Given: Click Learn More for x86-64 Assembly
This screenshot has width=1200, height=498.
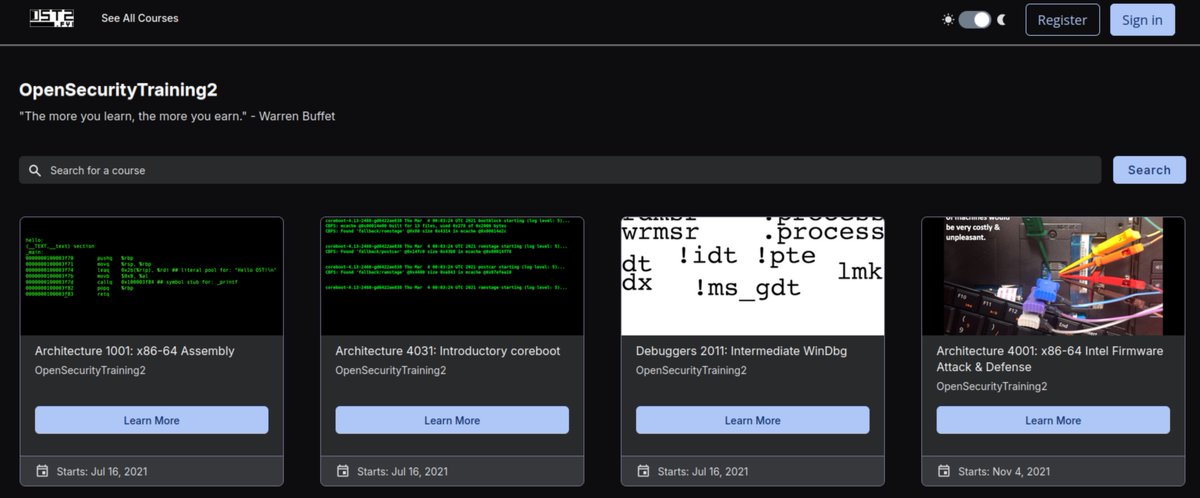Looking at the screenshot, I should coord(152,420).
